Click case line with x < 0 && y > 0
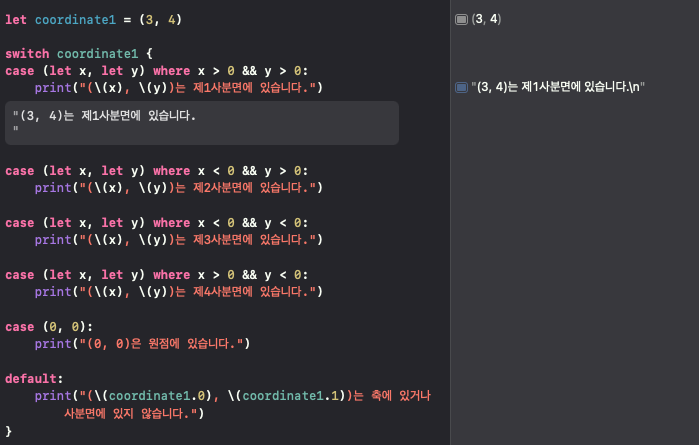699x445 pixels. [156, 171]
